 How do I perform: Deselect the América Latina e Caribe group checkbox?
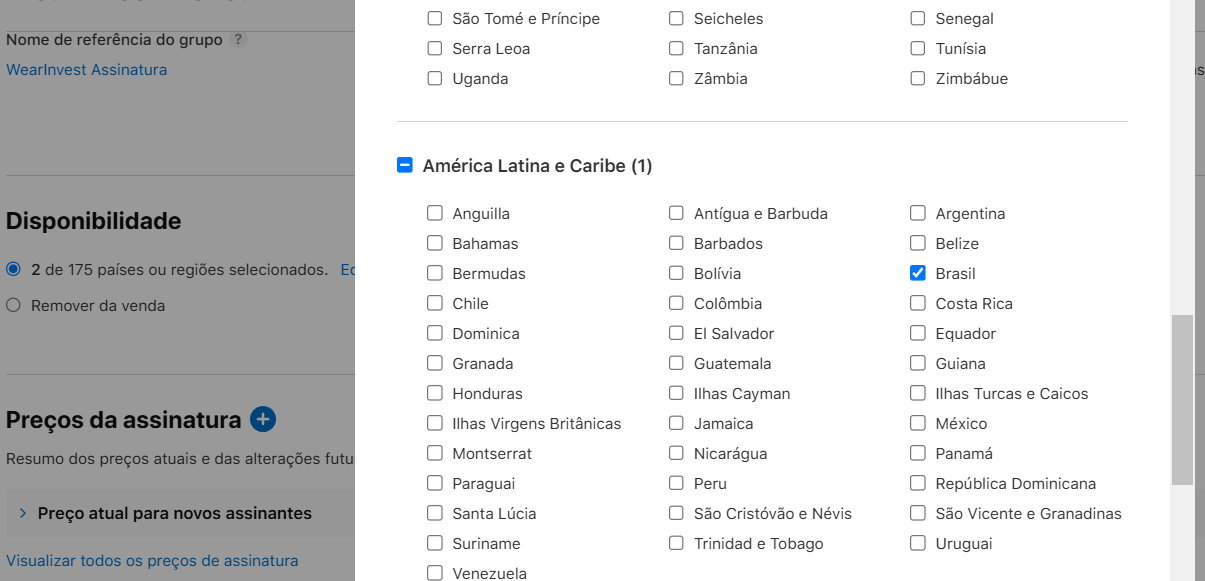[405, 166]
